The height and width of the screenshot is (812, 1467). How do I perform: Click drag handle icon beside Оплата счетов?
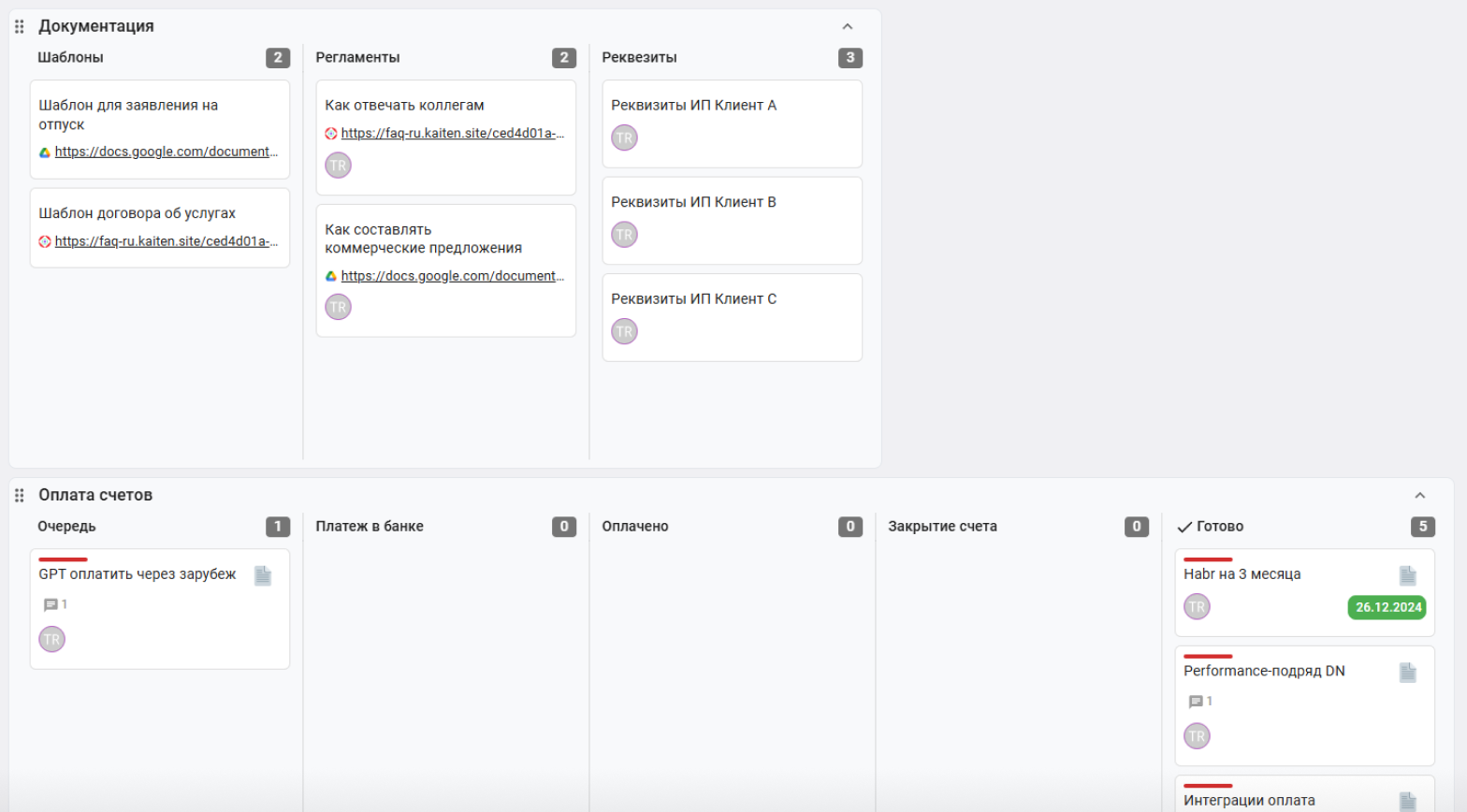click(x=19, y=495)
